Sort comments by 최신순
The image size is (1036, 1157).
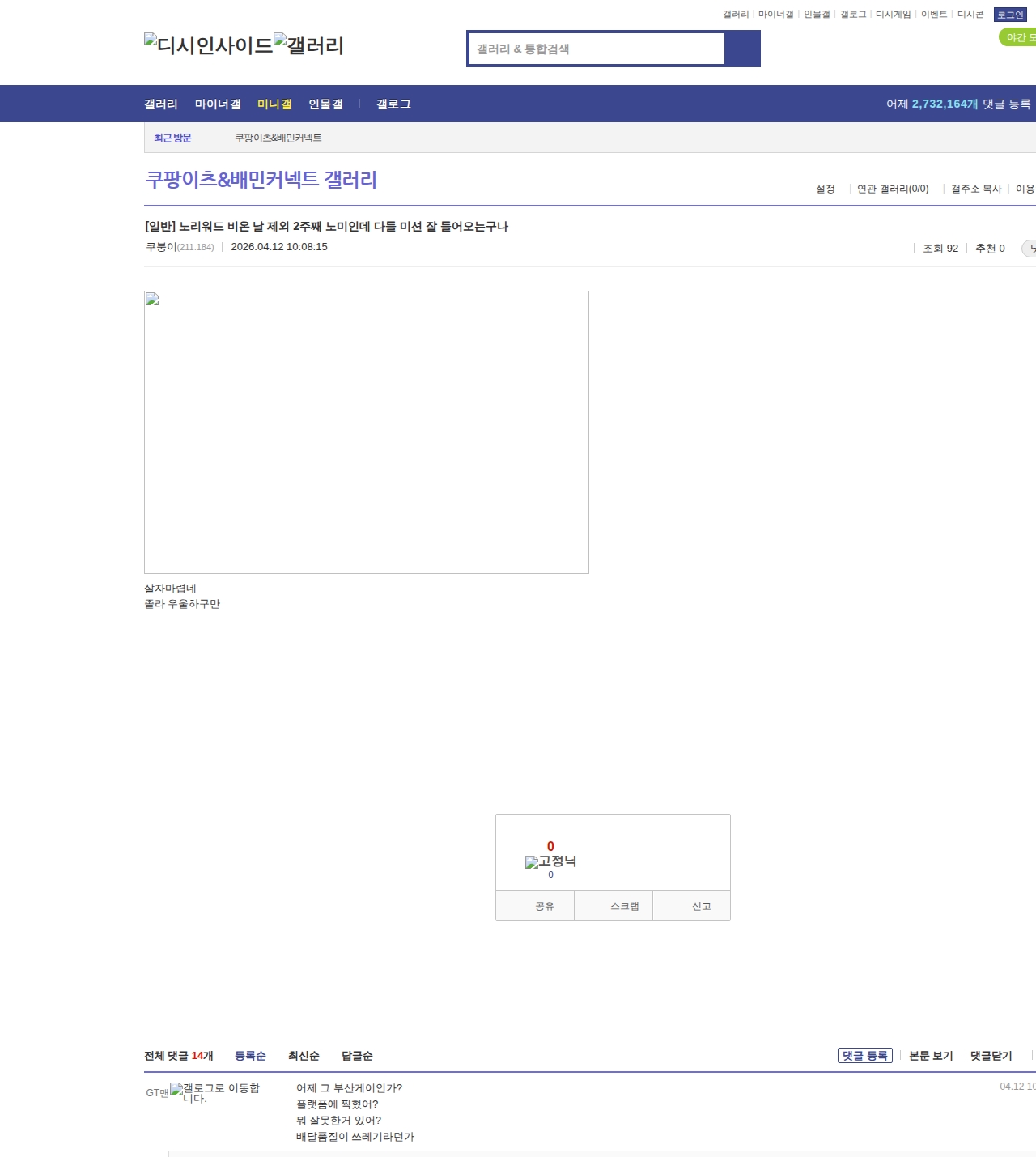[304, 1056]
